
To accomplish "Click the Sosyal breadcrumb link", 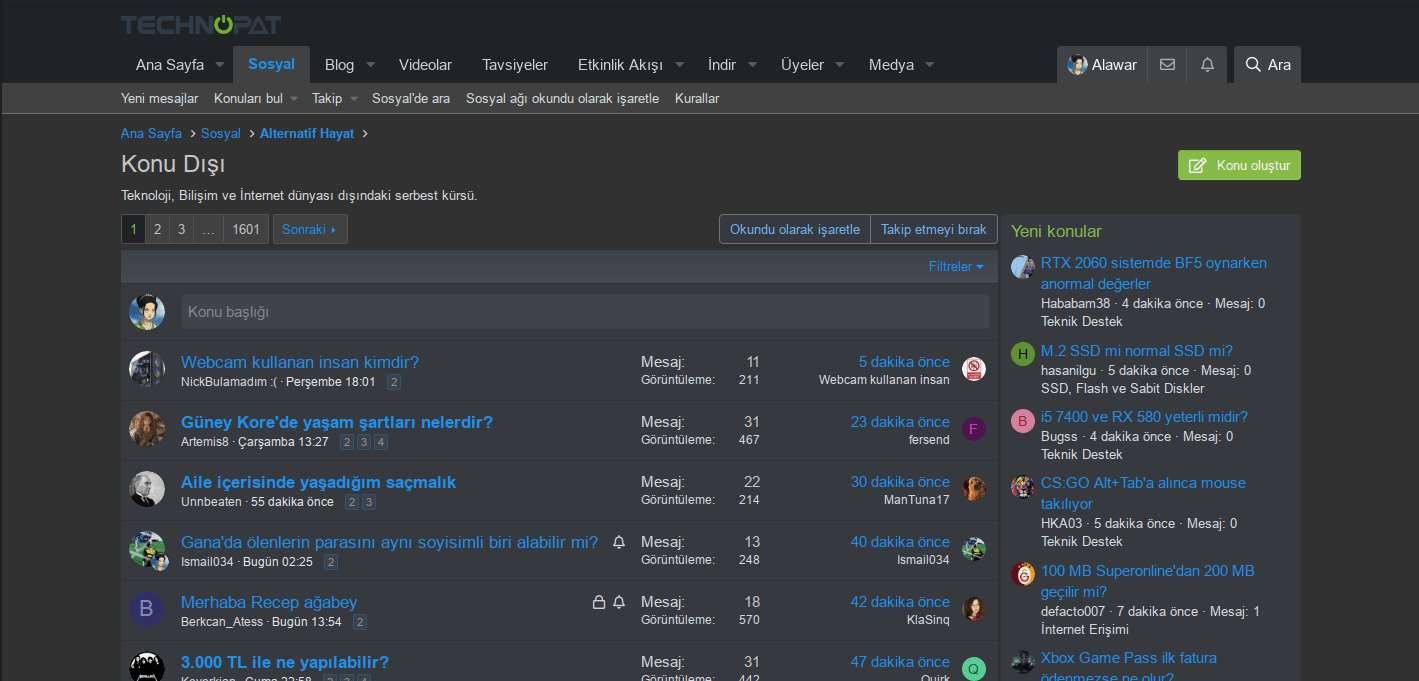I will [x=221, y=133].
